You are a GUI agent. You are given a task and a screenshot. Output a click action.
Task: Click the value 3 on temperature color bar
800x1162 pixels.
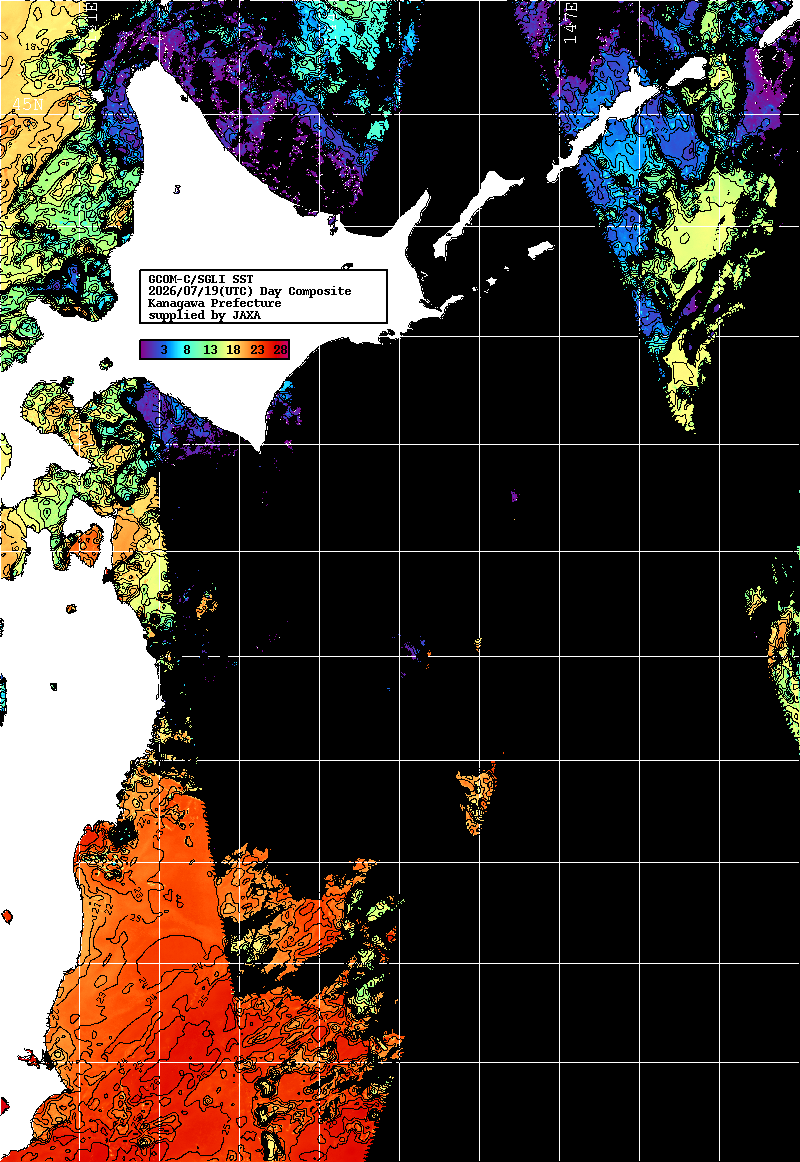pyautogui.click(x=164, y=350)
